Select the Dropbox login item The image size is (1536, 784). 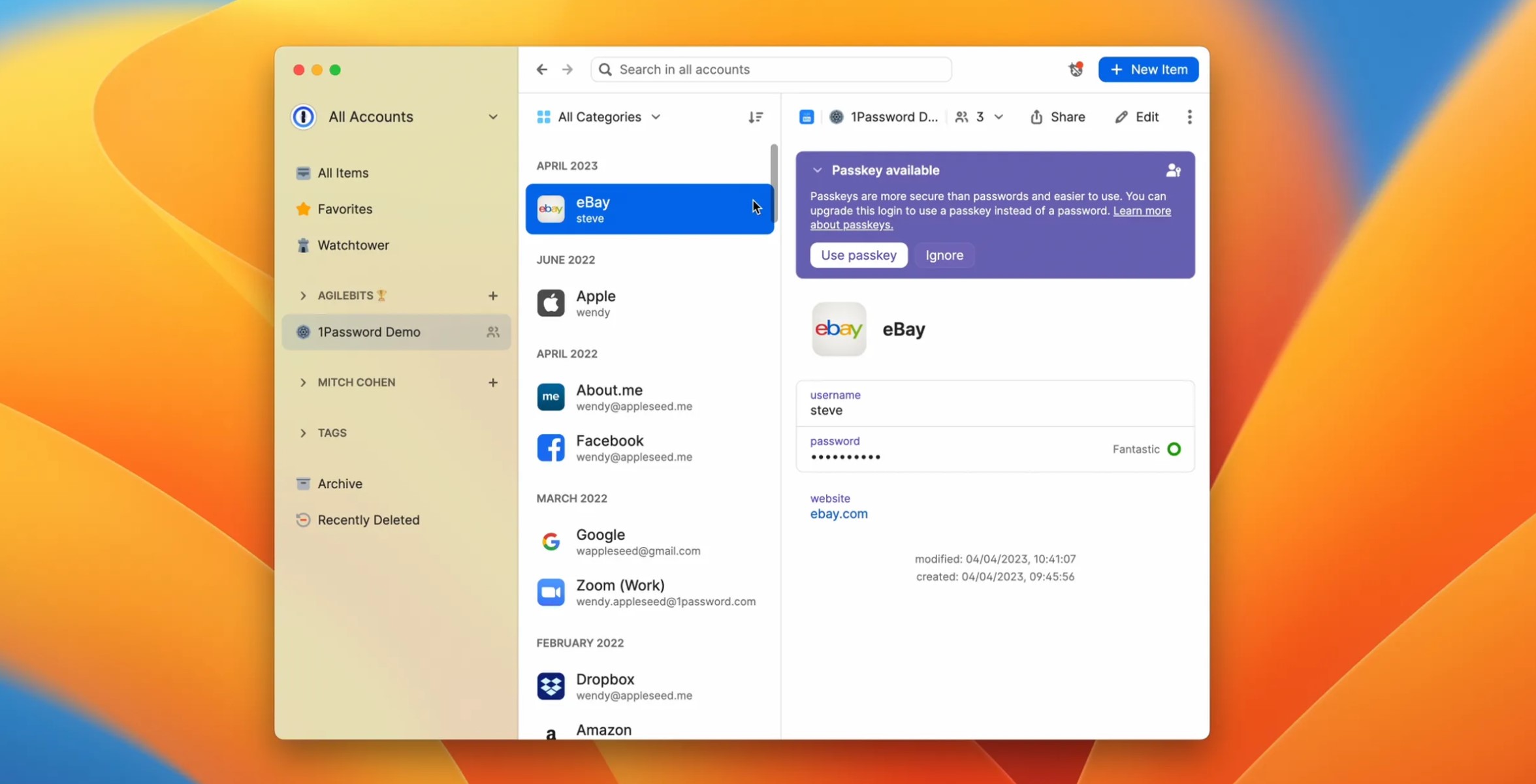point(649,686)
